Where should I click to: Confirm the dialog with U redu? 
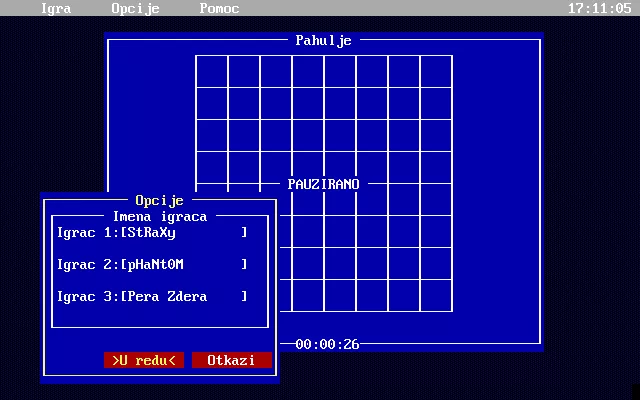(x=144, y=360)
